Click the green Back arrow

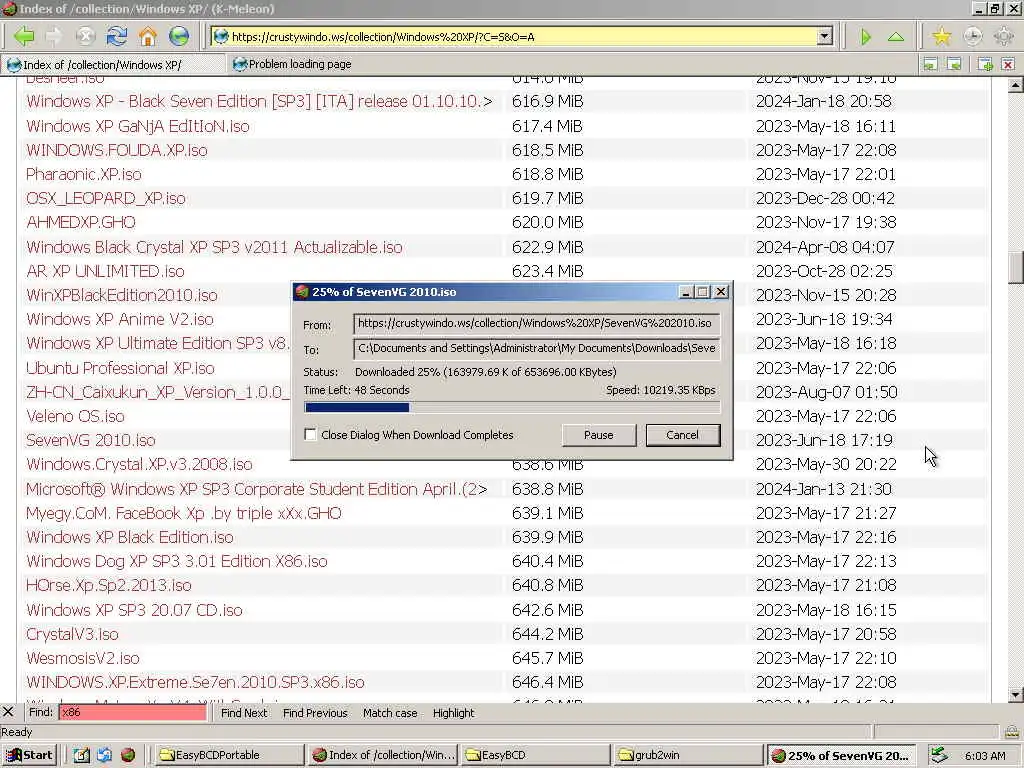[24, 36]
